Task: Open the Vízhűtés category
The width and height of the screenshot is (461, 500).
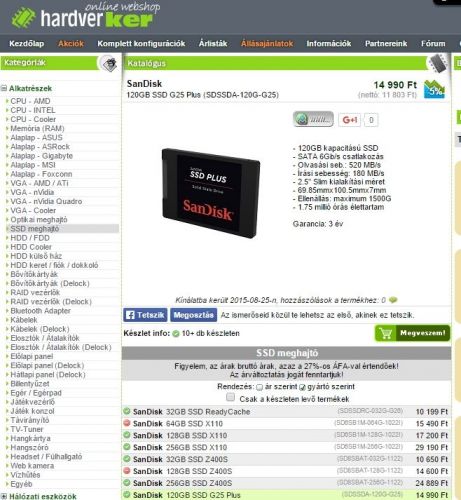Action: (x=25, y=475)
